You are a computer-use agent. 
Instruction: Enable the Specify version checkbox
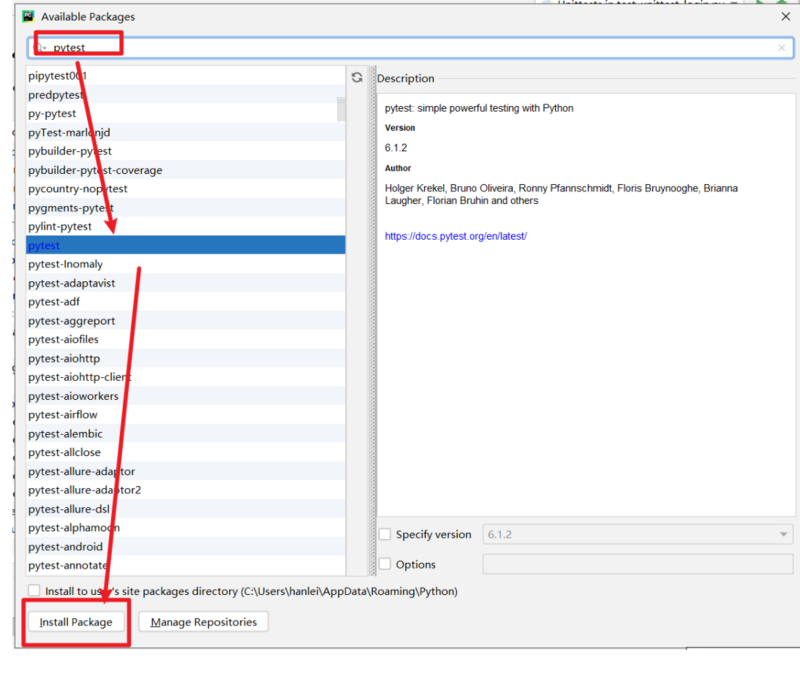(x=385, y=534)
